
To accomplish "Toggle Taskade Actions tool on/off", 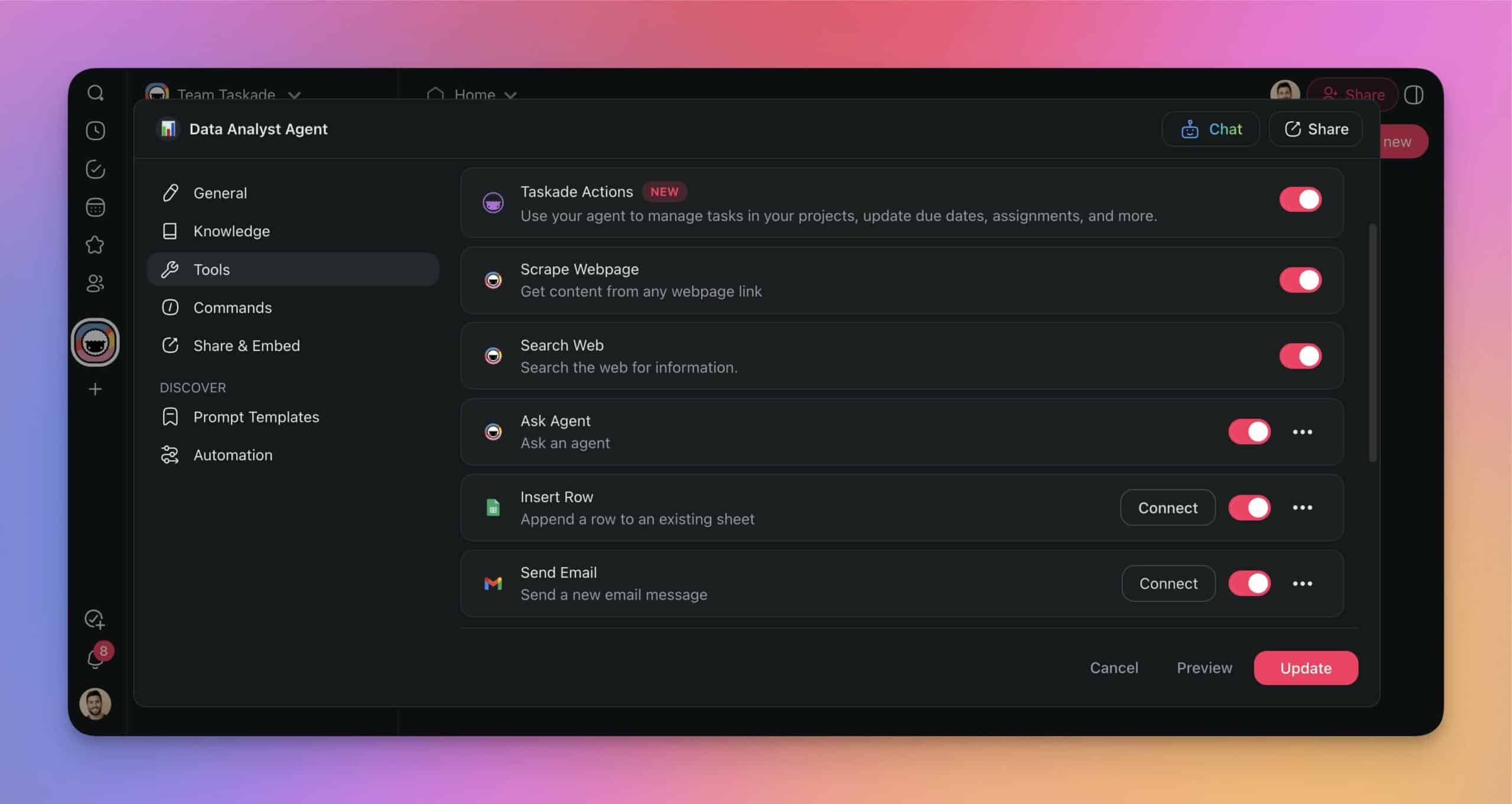I will tap(1299, 199).
